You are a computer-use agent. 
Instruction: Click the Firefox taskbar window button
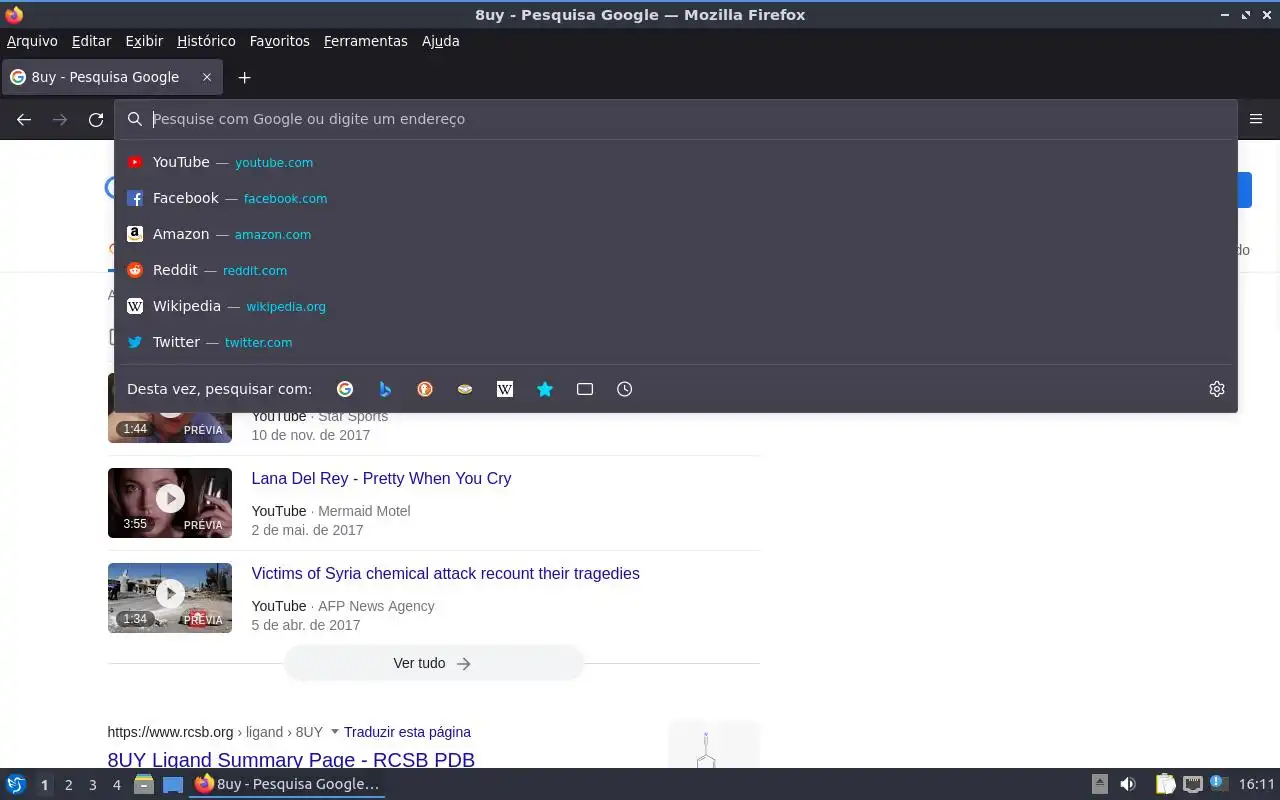tap(287, 784)
